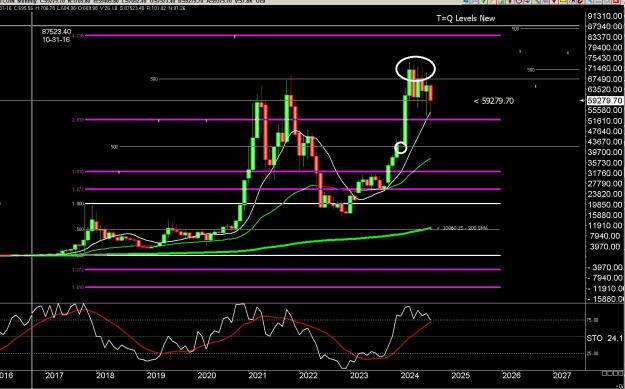Click the 2027 label on time axis
The height and width of the screenshot is (389, 625).
coord(562,376)
